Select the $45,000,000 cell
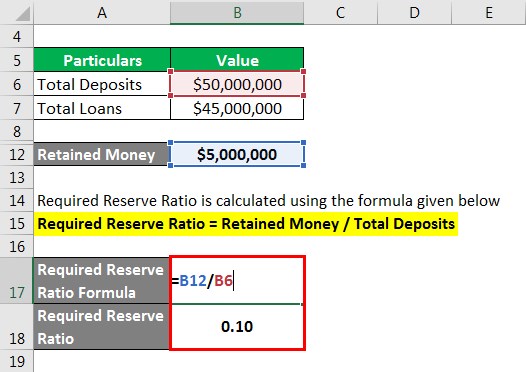 (237, 108)
